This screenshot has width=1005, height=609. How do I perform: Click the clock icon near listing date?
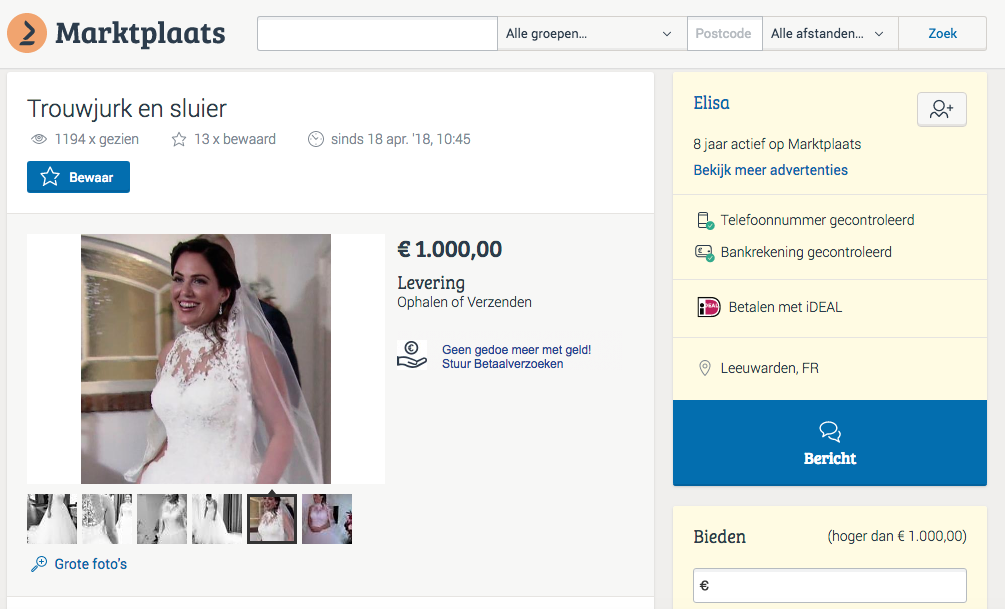[316, 139]
